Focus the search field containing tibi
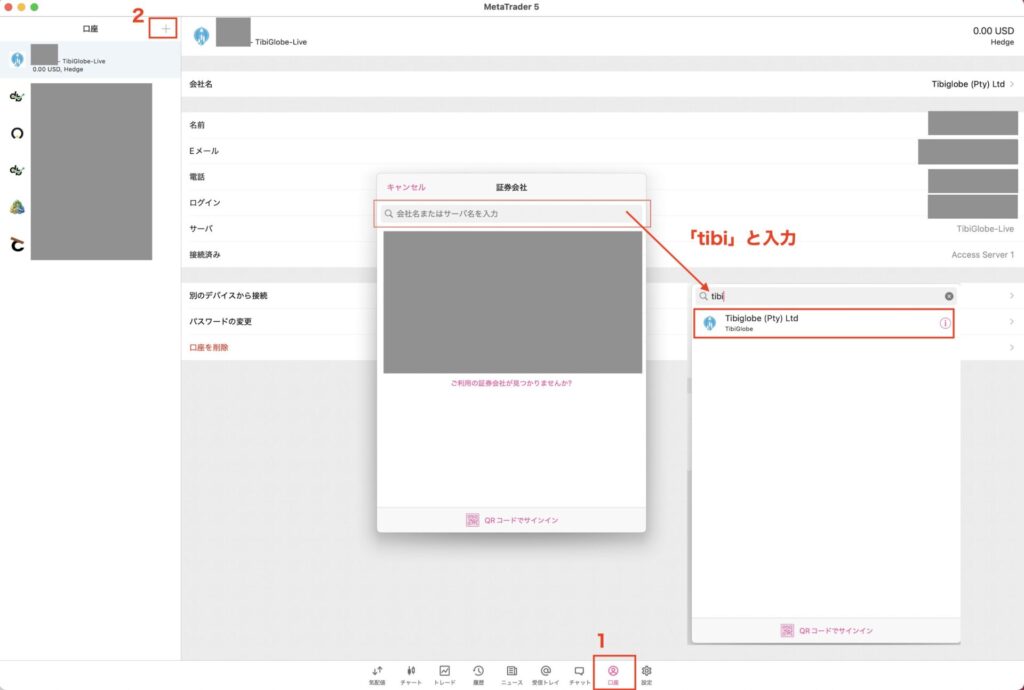Viewport: 1024px width, 690px height. [x=825, y=296]
